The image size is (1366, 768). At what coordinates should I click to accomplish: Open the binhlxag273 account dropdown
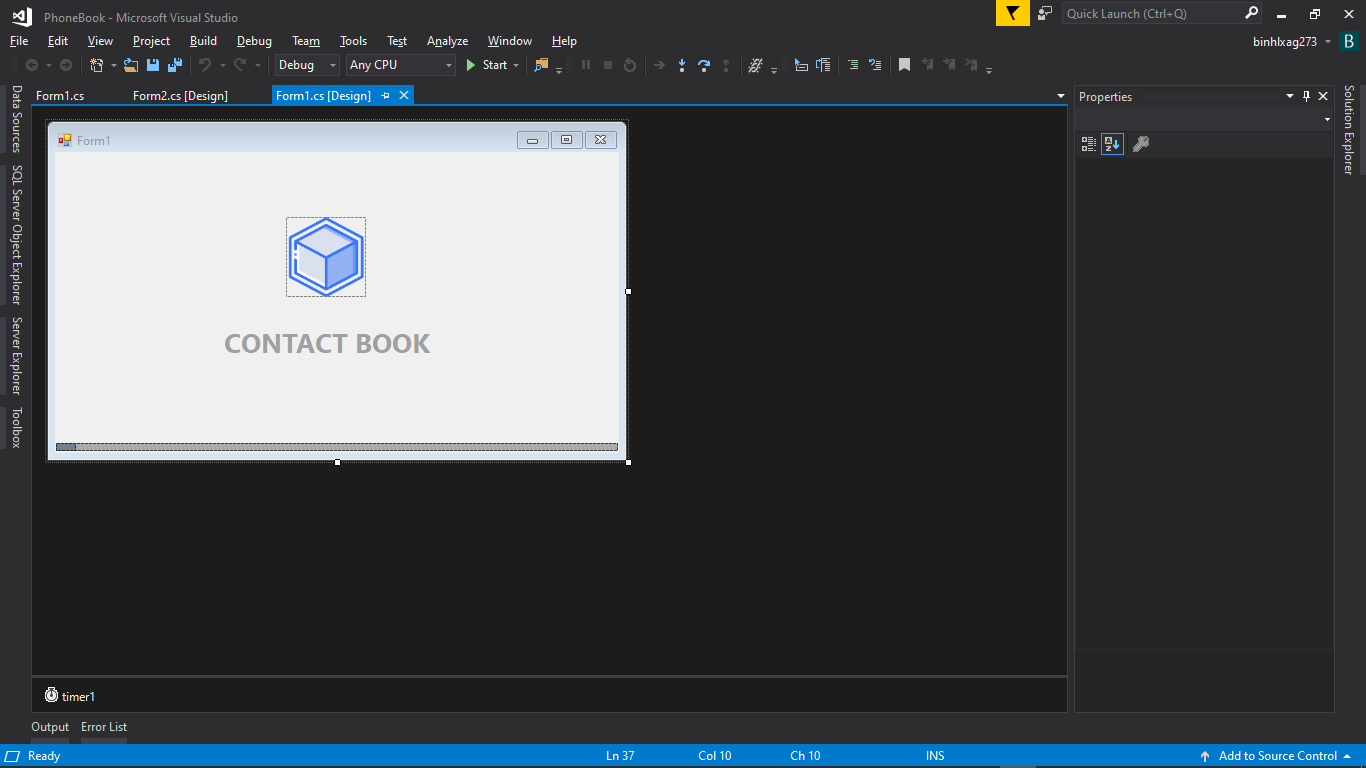pos(1291,41)
